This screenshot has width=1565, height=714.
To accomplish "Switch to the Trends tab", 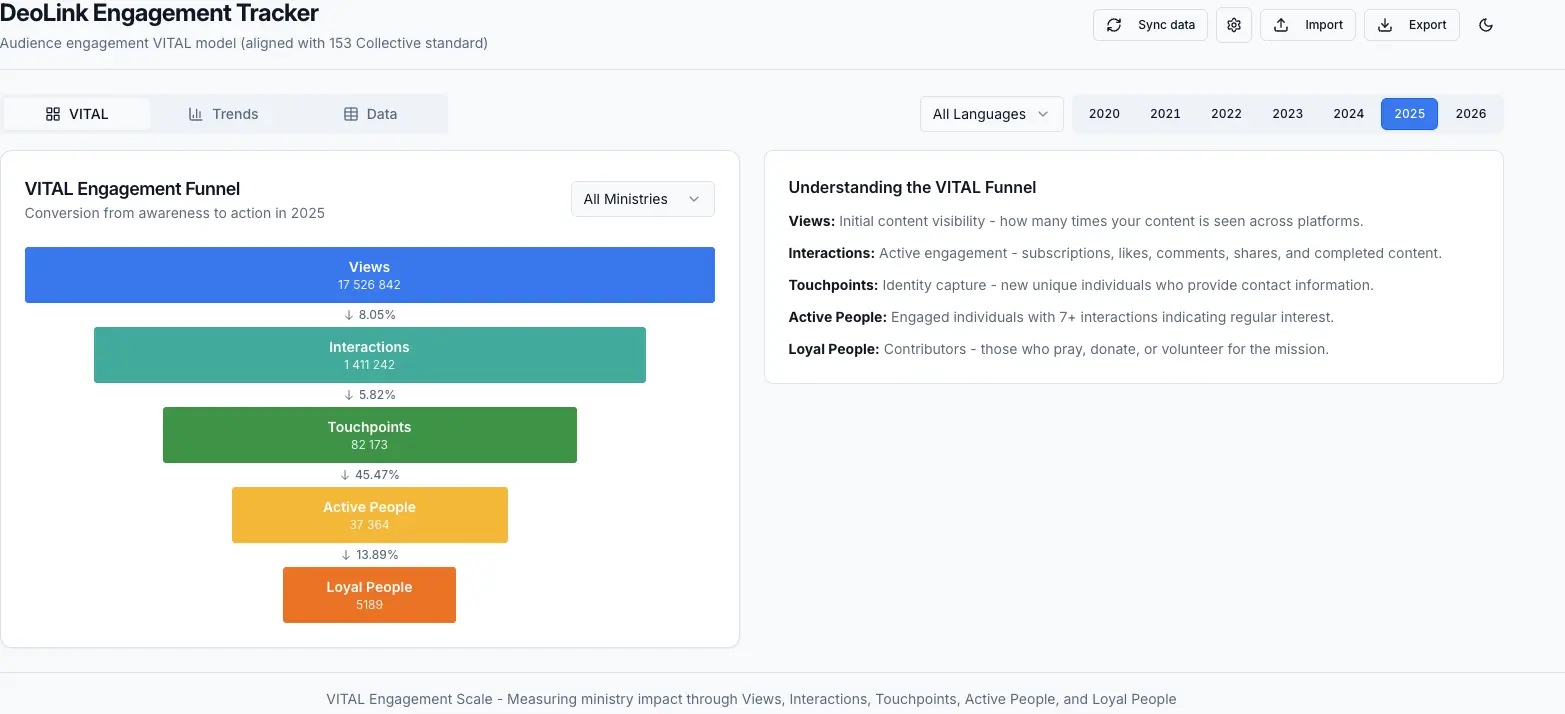I will coord(224,114).
